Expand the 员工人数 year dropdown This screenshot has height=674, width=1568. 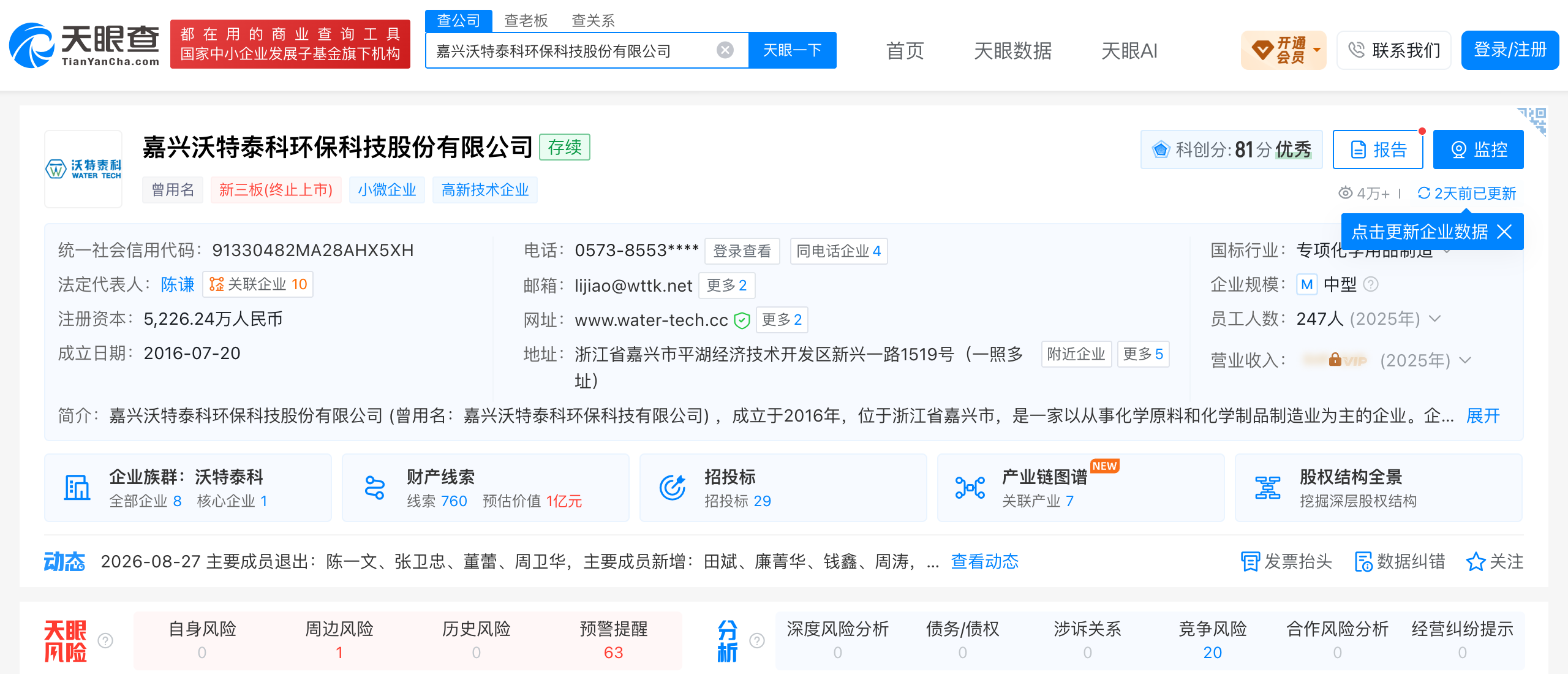[1434, 319]
